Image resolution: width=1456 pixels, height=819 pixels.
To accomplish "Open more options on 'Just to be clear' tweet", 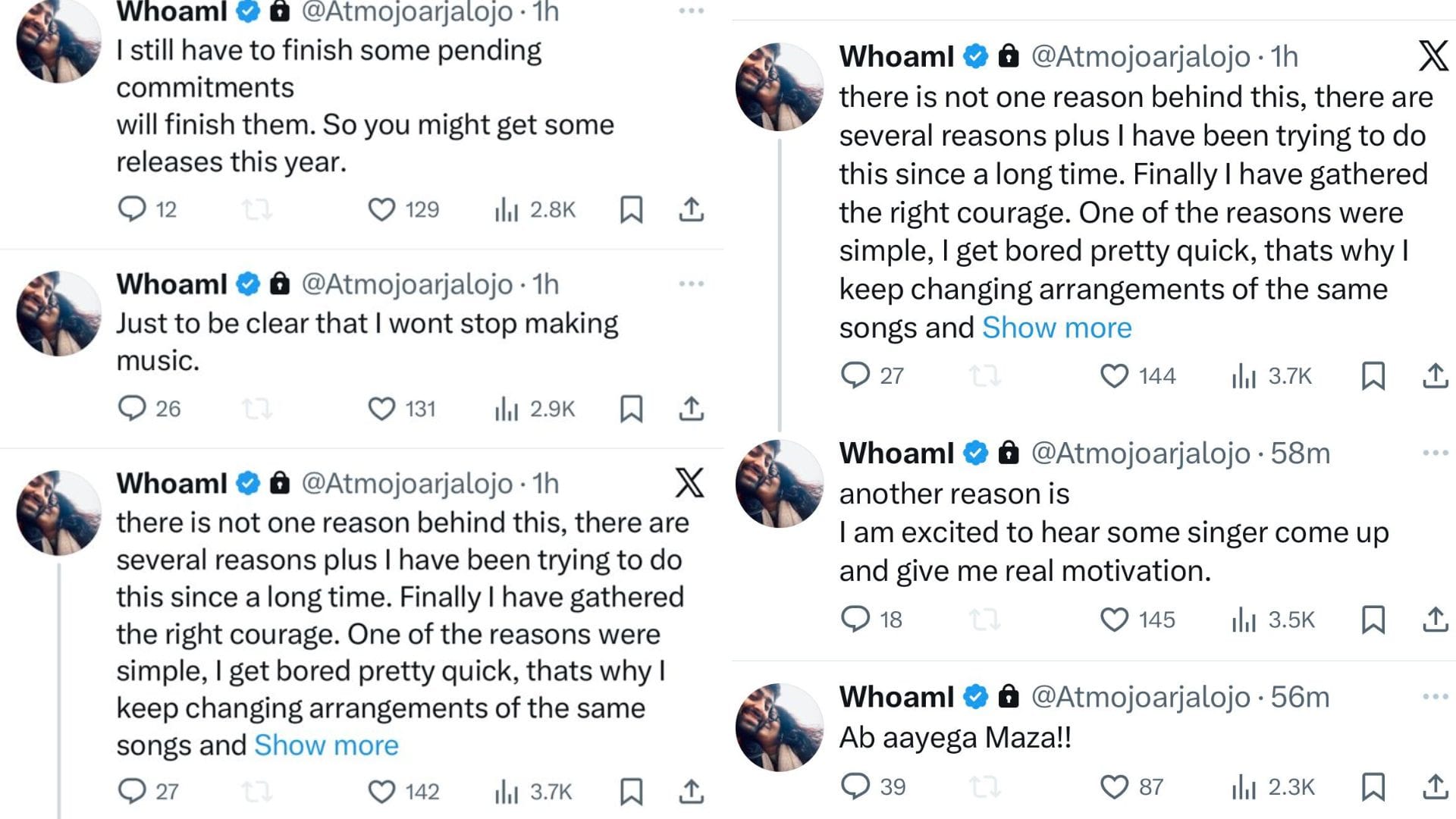I will click(691, 284).
